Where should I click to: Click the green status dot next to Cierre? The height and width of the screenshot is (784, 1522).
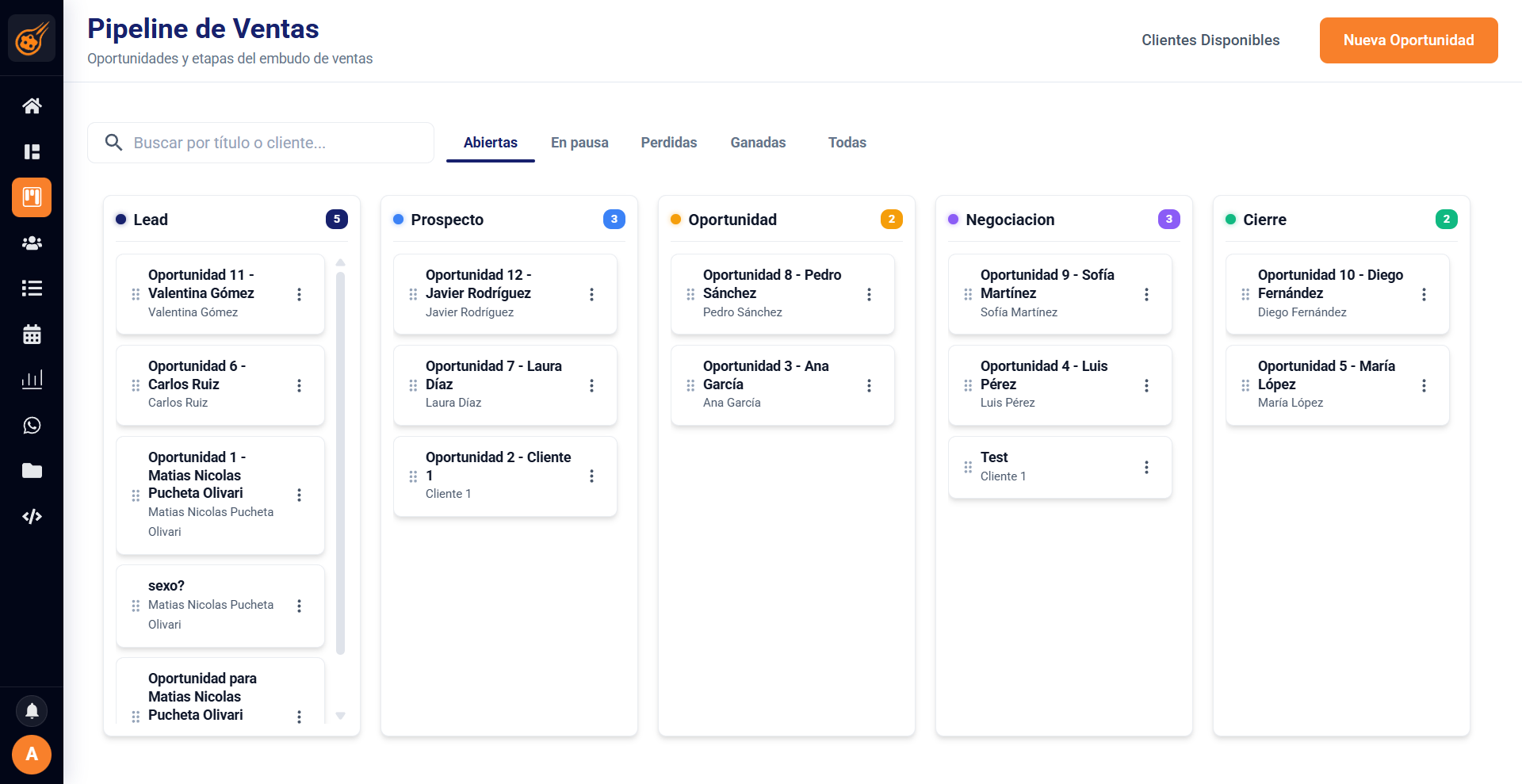pos(1230,219)
